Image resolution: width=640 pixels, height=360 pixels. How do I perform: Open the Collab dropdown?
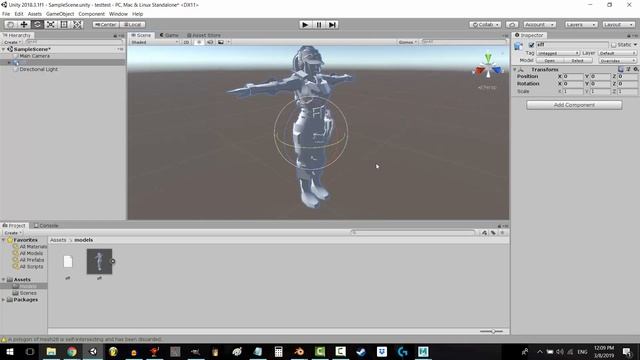pos(485,24)
